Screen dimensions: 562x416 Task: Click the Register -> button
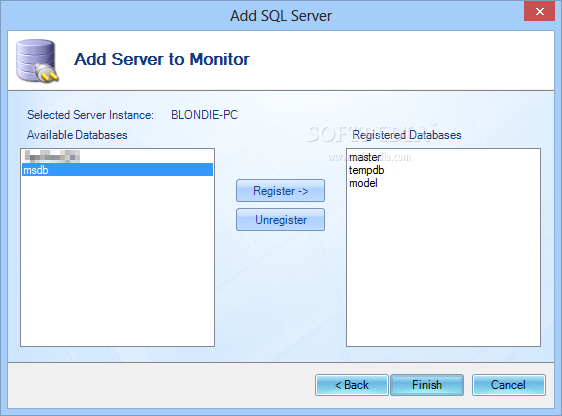click(x=280, y=191)
